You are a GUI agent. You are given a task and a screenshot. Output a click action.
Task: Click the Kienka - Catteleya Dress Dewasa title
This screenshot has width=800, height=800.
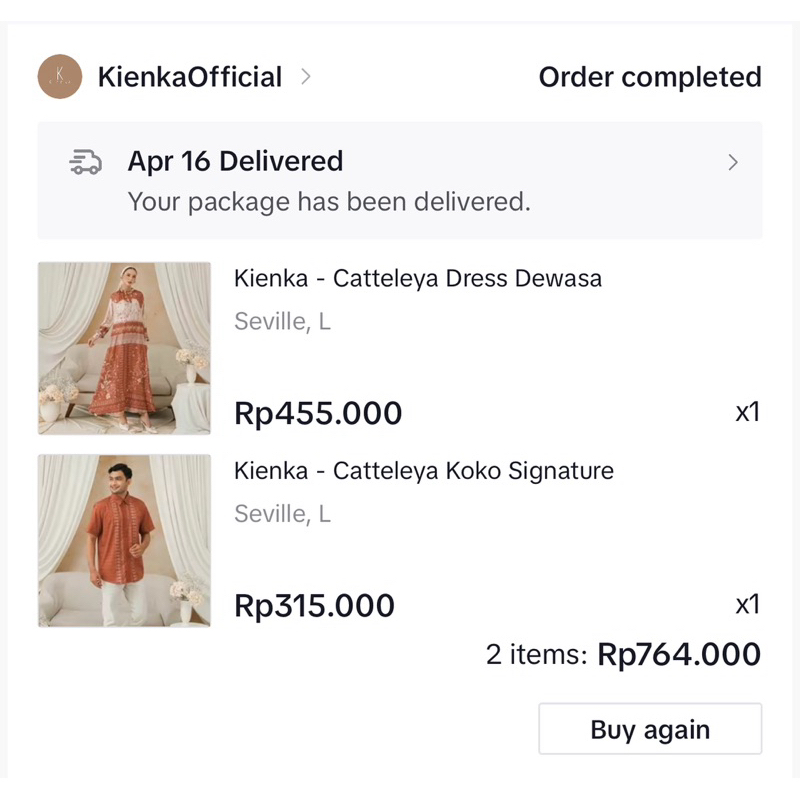(x=418, y=279)
